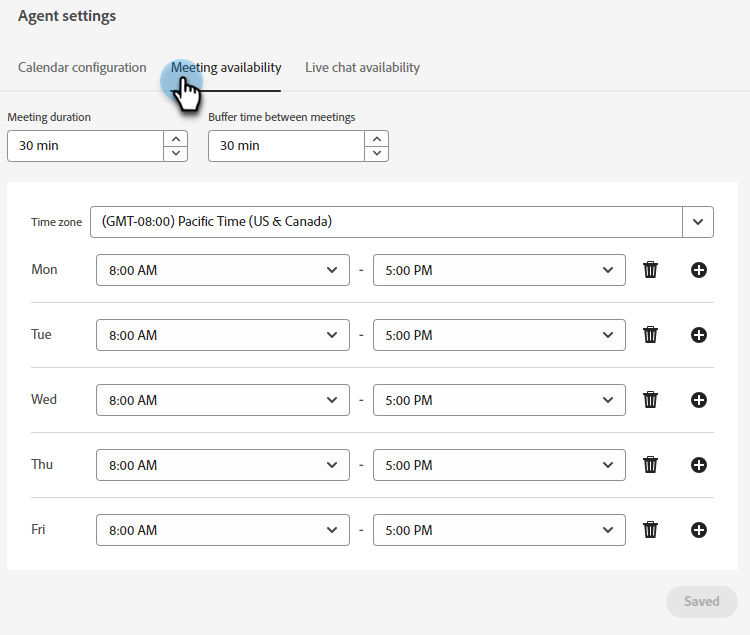Screen dimensions: 750x635
Task: Delete Friday's availability row
Action: (x=650, y=530)
